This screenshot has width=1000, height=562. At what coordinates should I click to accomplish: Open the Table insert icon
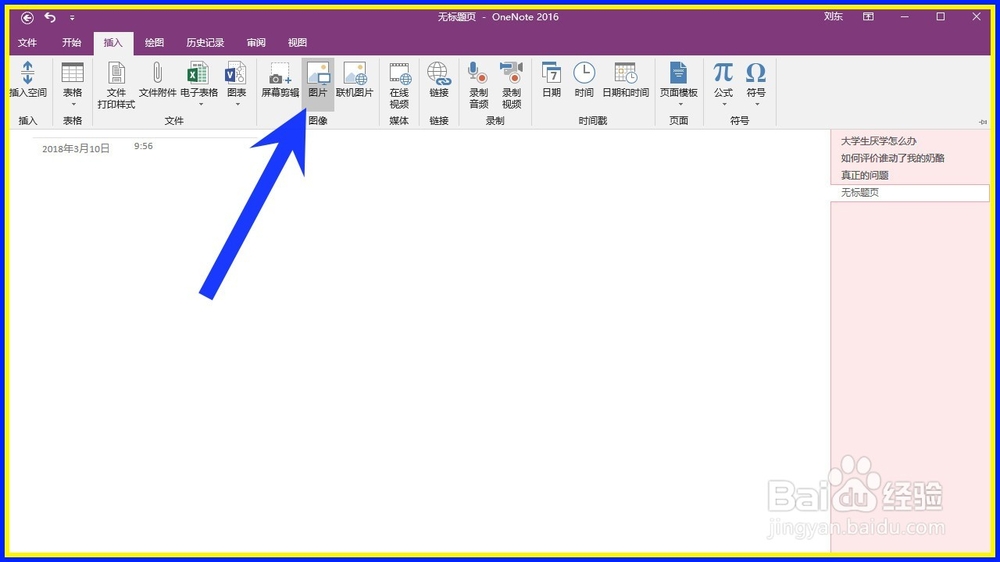(x=72, y=73)
